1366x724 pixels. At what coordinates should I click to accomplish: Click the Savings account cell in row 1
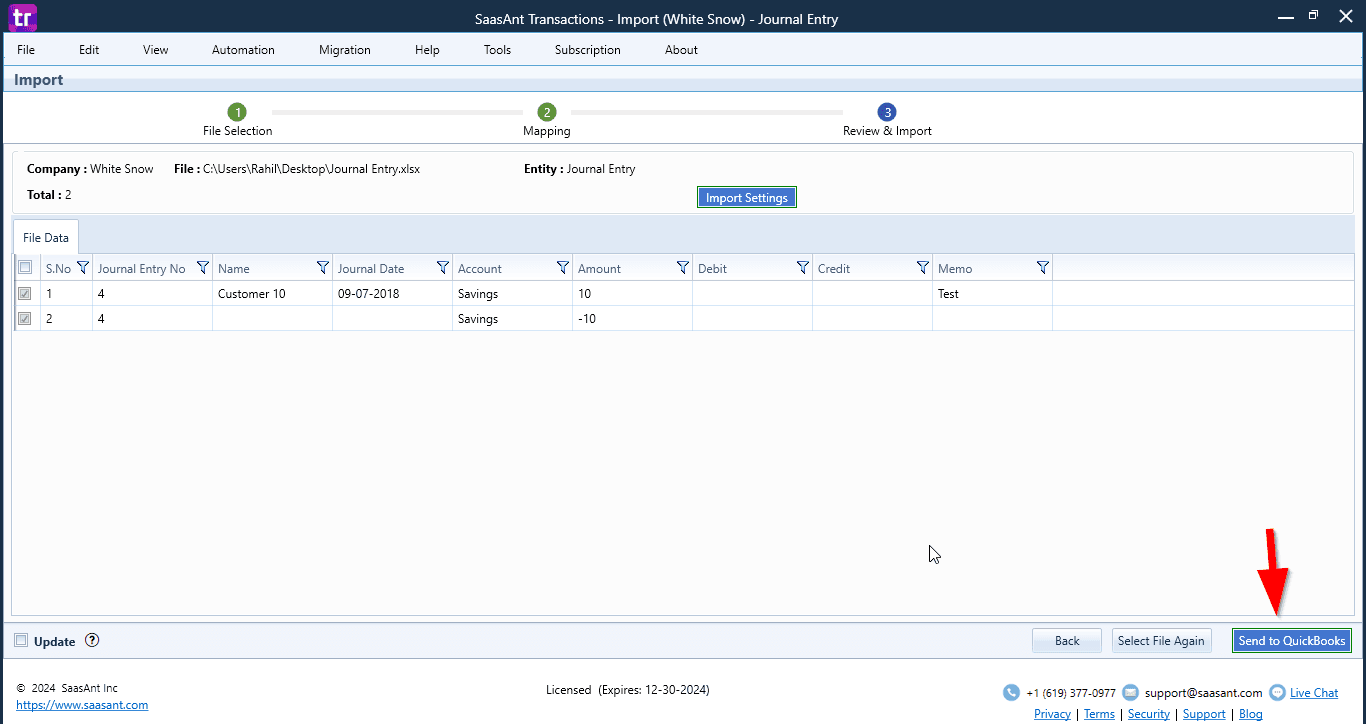tap(512, 293)
